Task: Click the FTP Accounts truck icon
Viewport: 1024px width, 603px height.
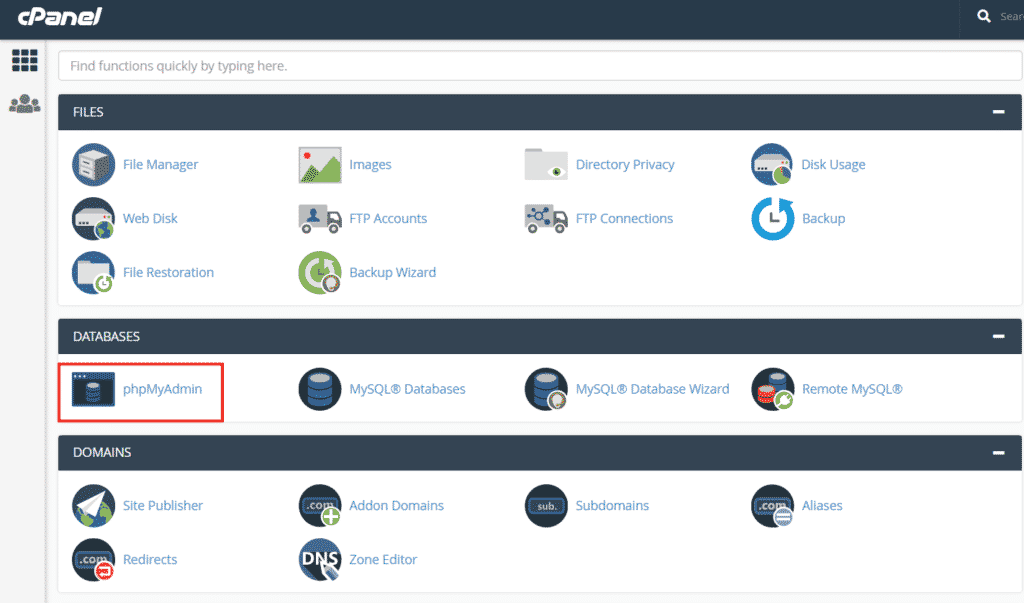Action: tap(320, 219)
